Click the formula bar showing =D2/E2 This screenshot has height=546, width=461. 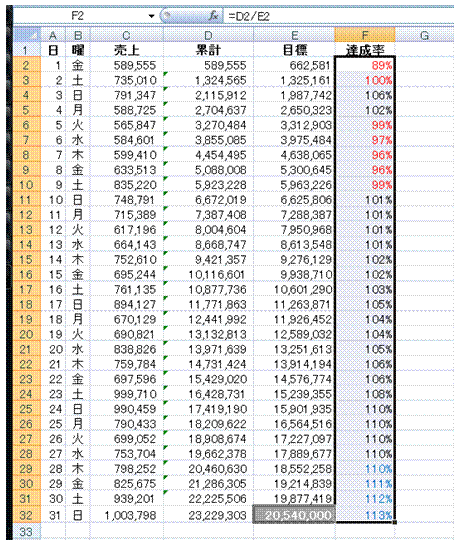coord(338,16)
